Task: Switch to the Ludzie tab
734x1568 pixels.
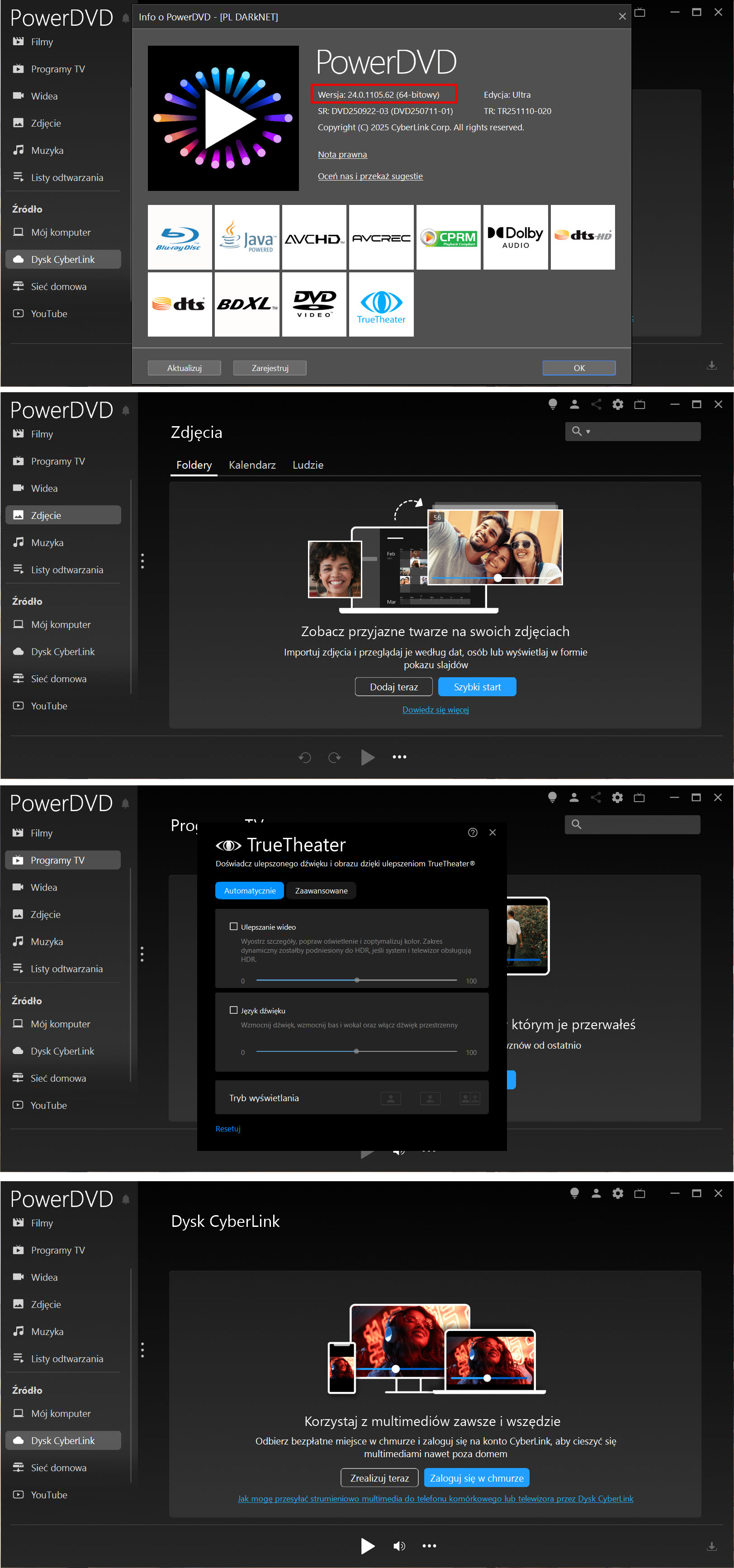Action: coord(308,465)
